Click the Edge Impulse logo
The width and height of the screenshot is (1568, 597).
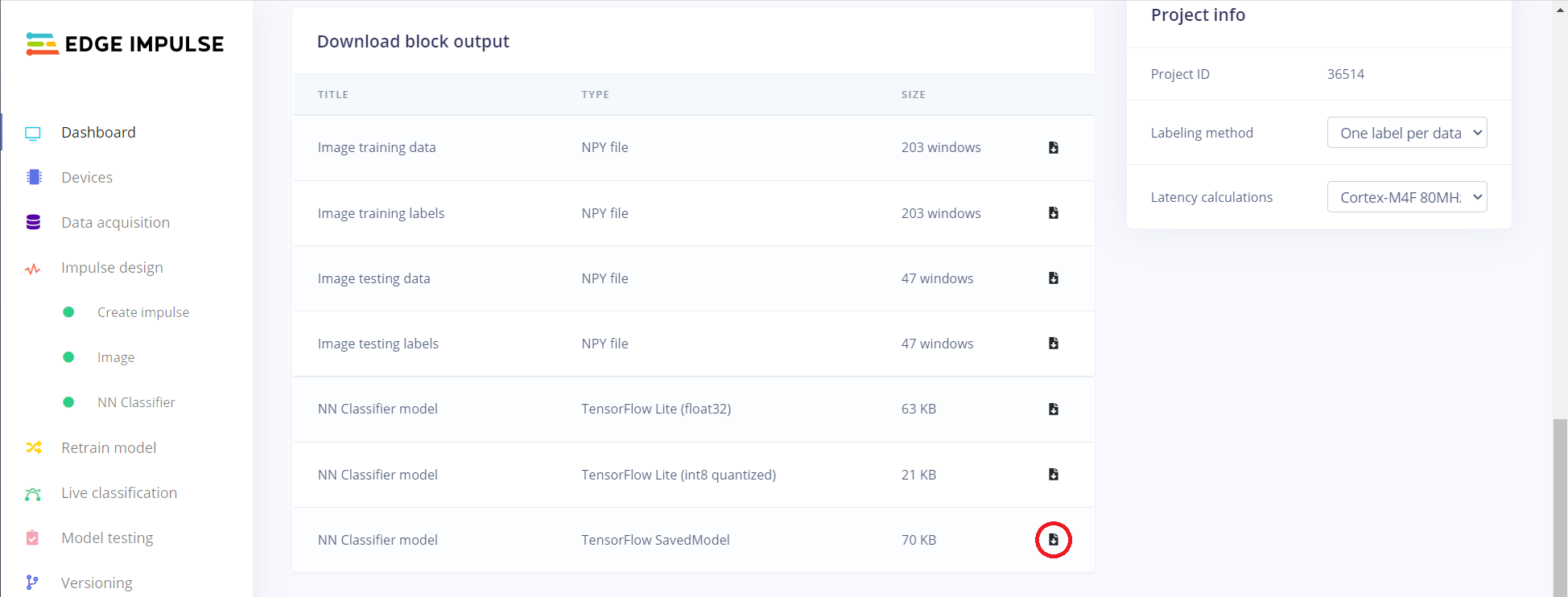click(125, 43)
